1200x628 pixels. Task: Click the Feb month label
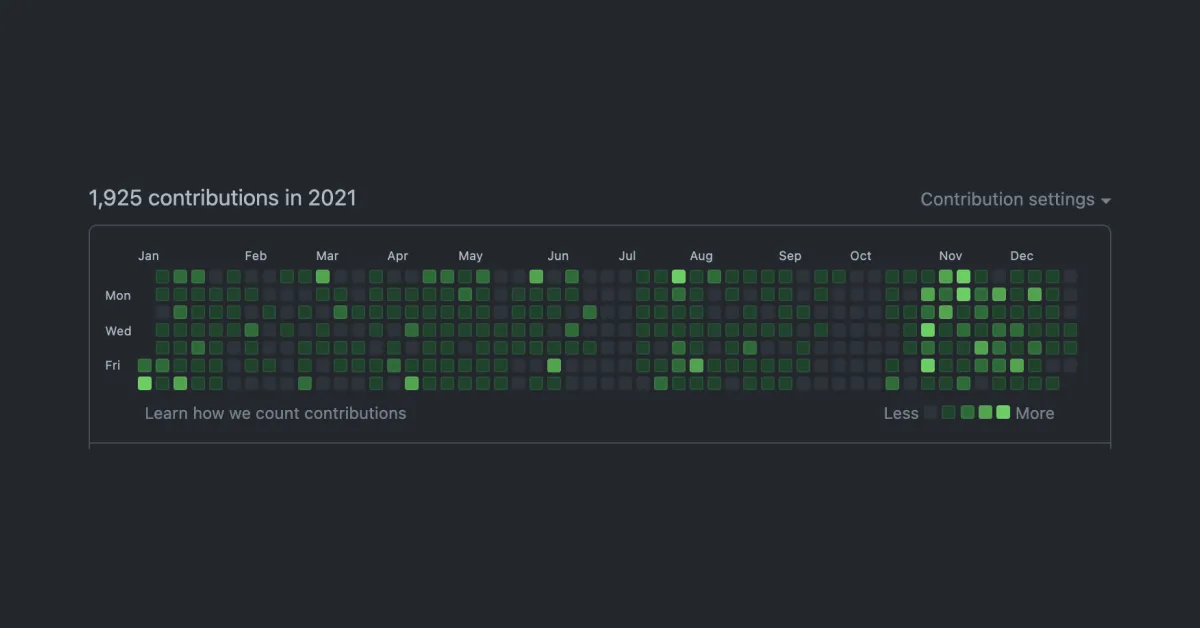(256, 256)
